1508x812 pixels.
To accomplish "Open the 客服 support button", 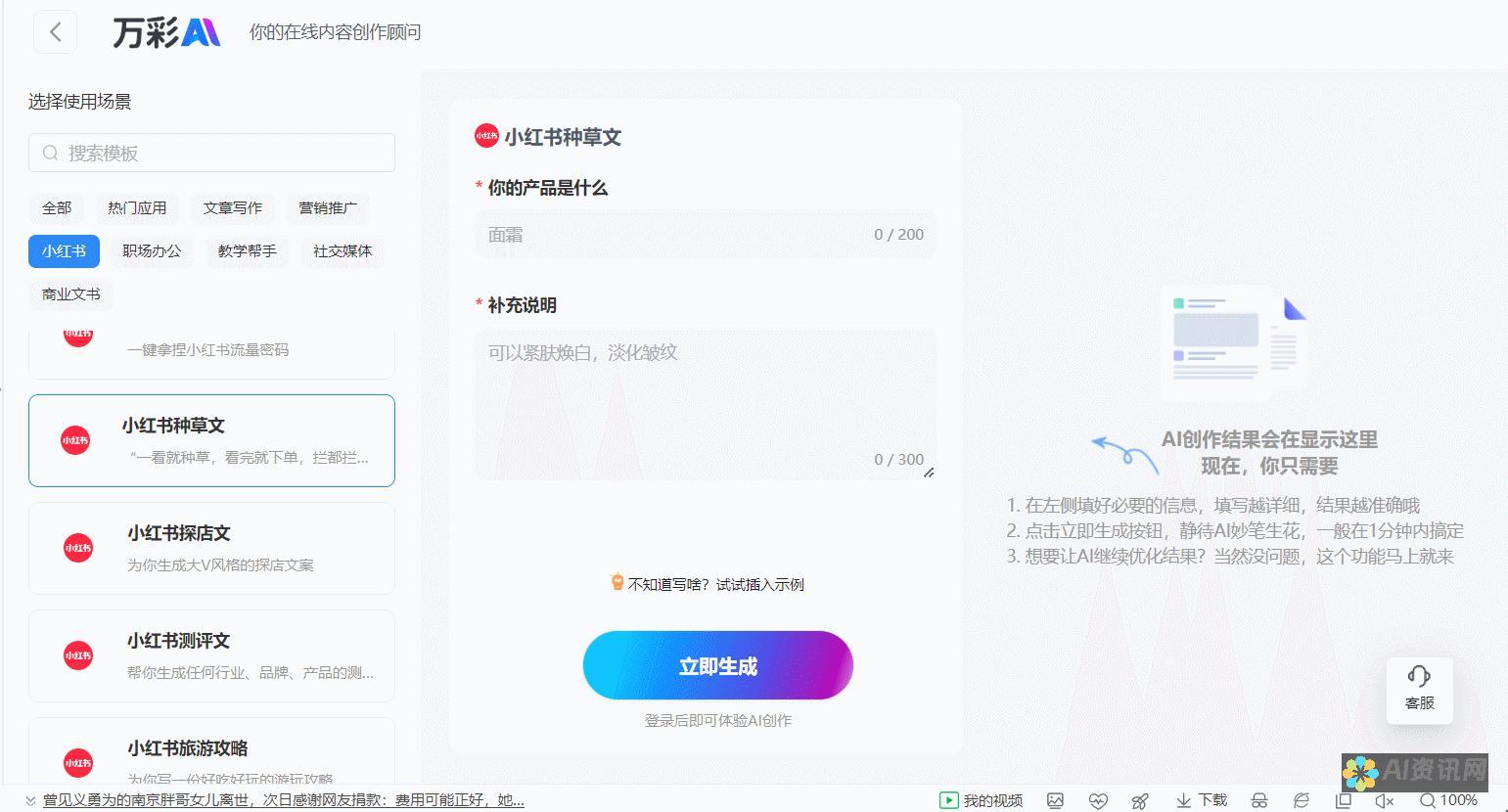I will 1419,690.
